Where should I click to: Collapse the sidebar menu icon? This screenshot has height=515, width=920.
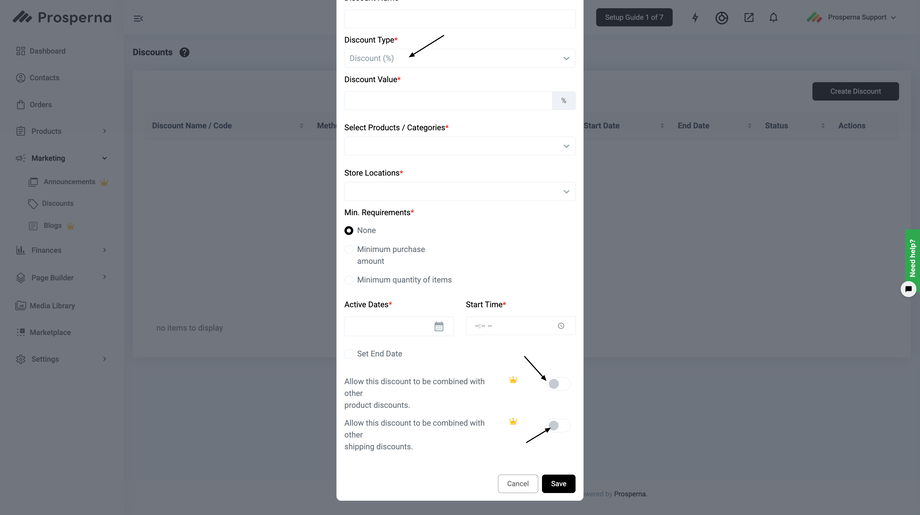click(138, 18)
